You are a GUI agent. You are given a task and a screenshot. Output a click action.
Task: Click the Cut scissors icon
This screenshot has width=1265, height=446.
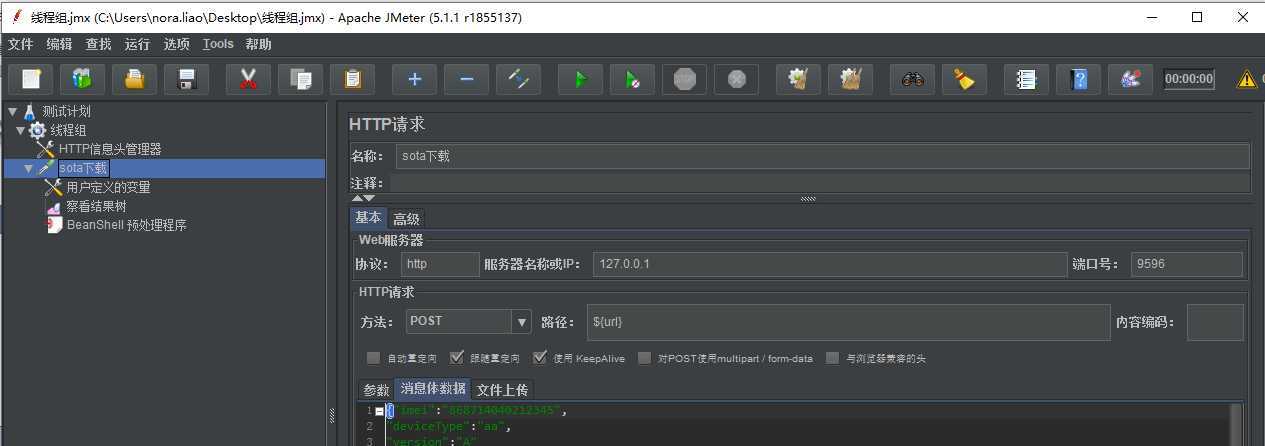coord(248,79)
